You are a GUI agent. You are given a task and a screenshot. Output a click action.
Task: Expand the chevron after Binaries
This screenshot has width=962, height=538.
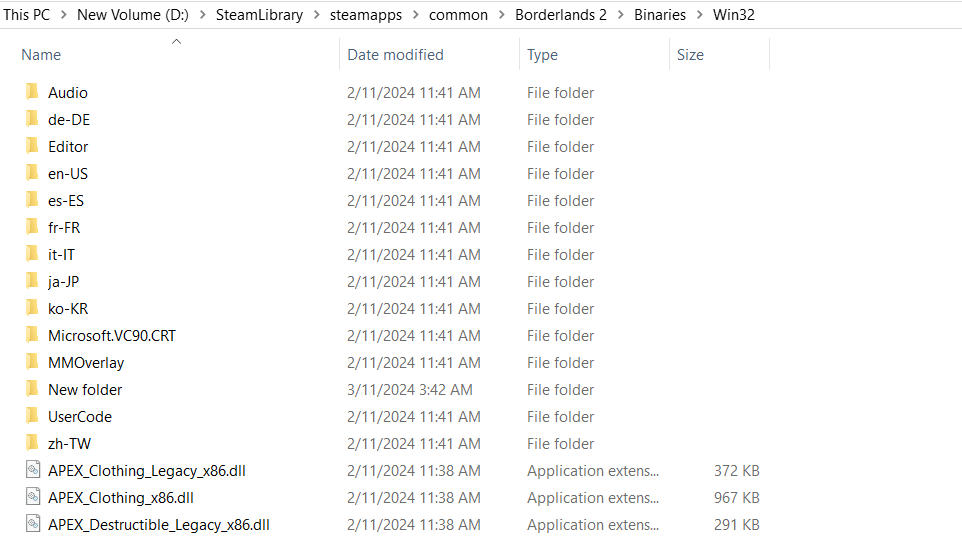click(699, 15)
